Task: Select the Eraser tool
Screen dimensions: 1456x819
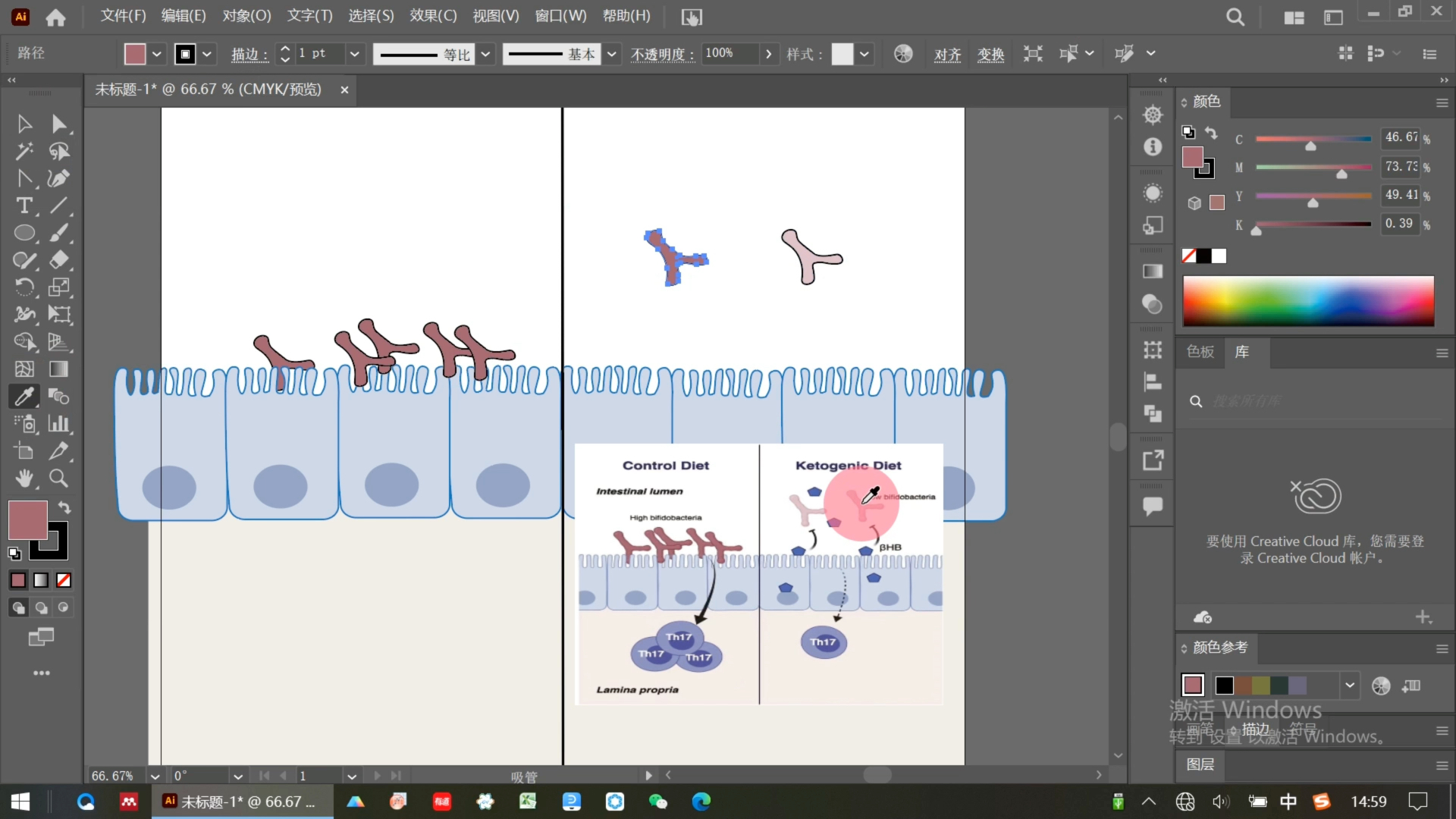Action: click(x=59, y=260)
